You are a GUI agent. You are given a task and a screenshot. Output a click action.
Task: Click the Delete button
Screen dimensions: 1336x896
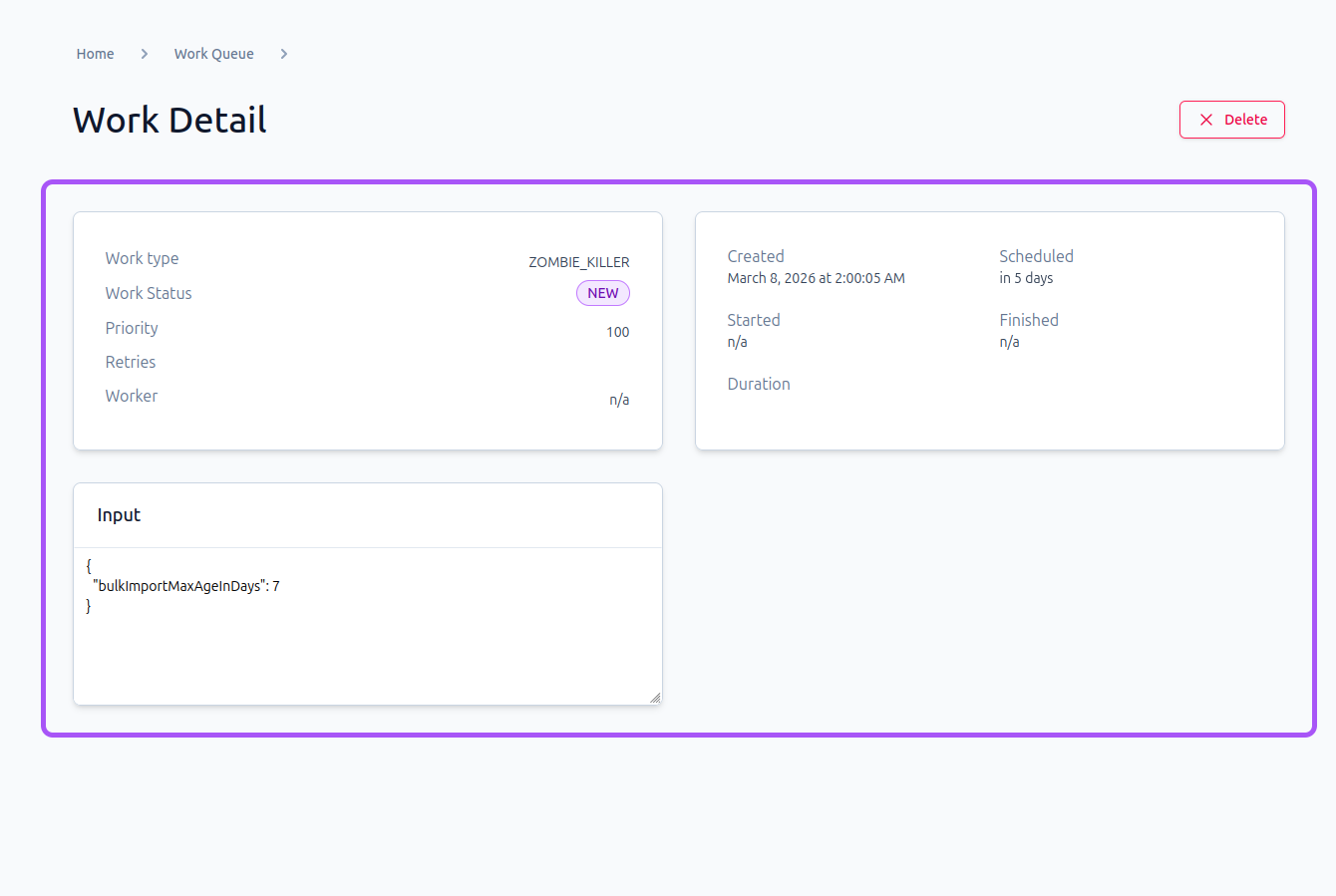click(x=1232, y=120)
